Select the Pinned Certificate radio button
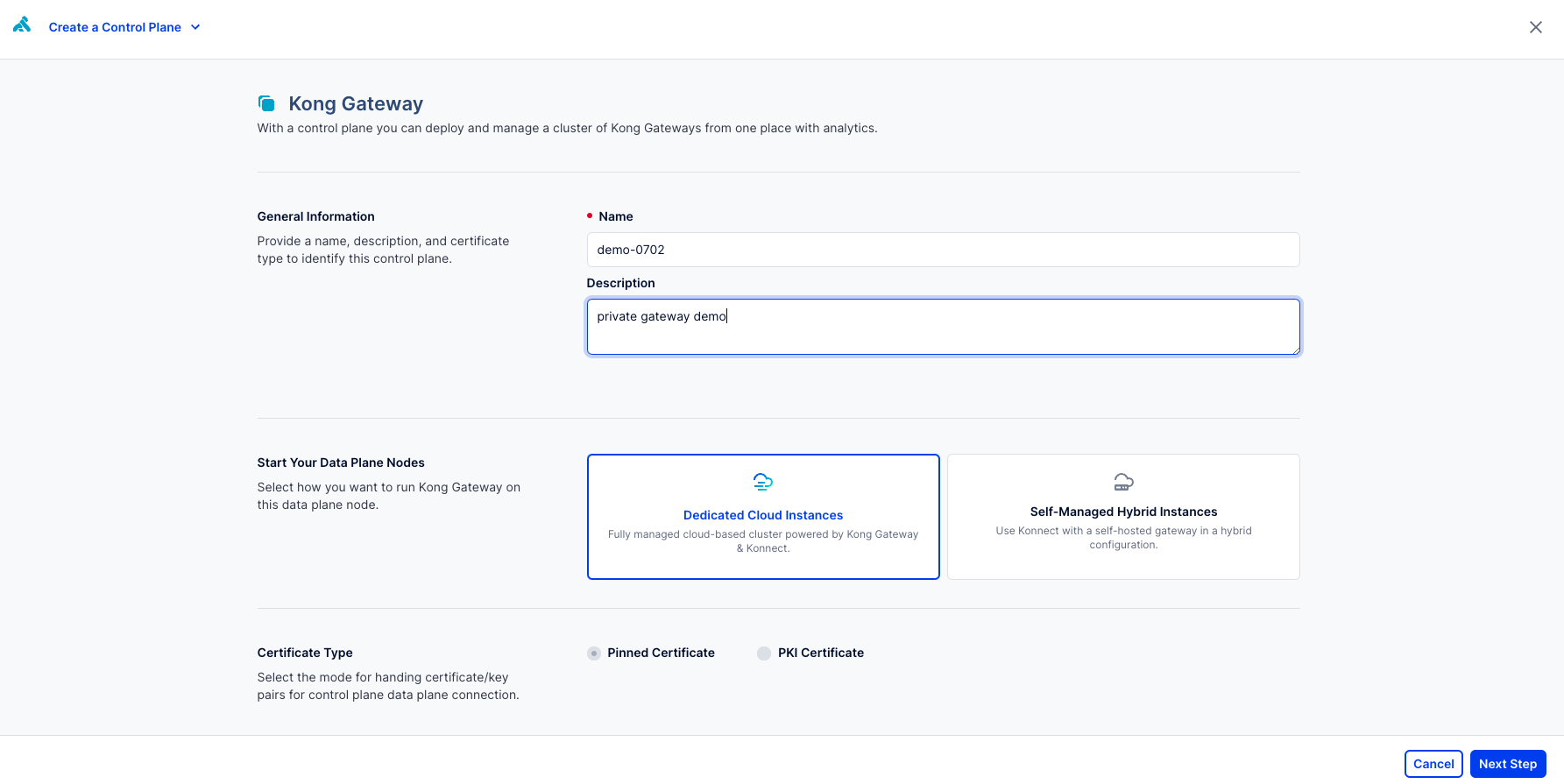This screenshot has height=784, width=1564. click(594, 653)
